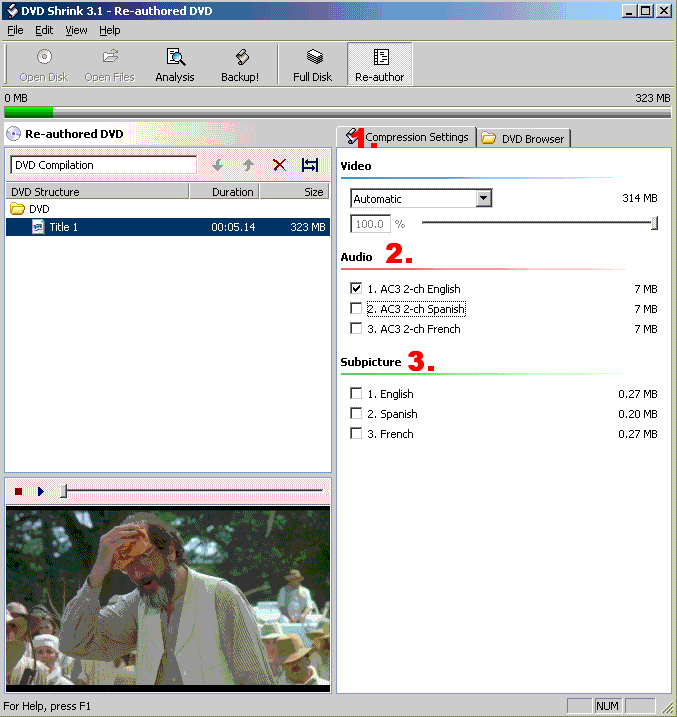The width and height of the screenshot is (677, 717).
Task: Click the DVD Structure column header
Action: [x=97, y=192]
